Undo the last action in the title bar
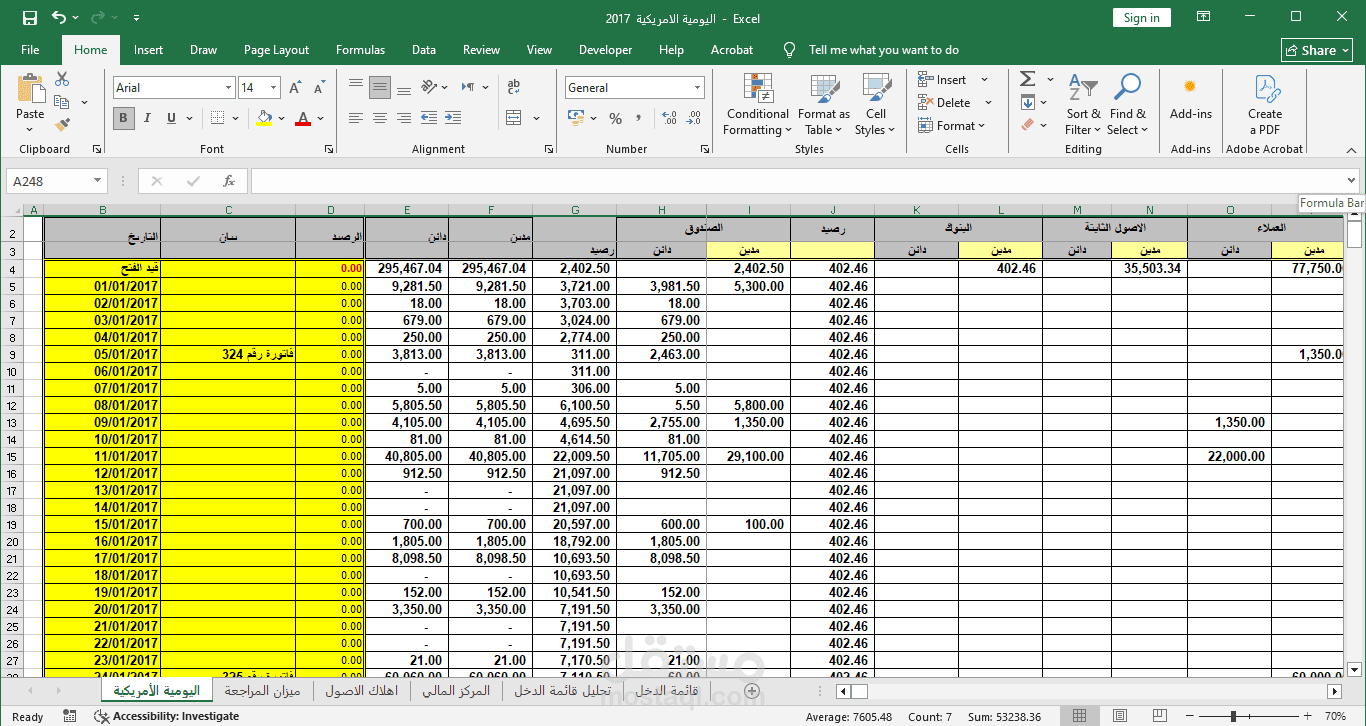The height and width of the screenshot is (726, 1366). [58, 18]
